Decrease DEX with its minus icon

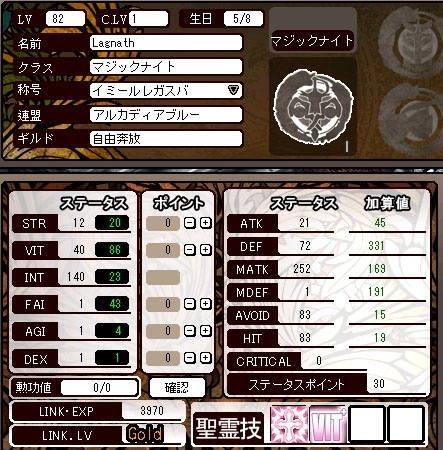click(x=190, y=358)
